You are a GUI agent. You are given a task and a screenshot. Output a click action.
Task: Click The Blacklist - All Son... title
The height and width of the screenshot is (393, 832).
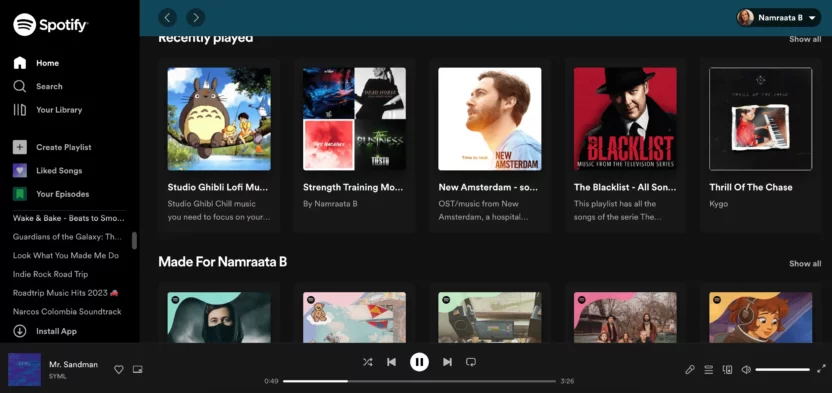[x=625, y=187]
